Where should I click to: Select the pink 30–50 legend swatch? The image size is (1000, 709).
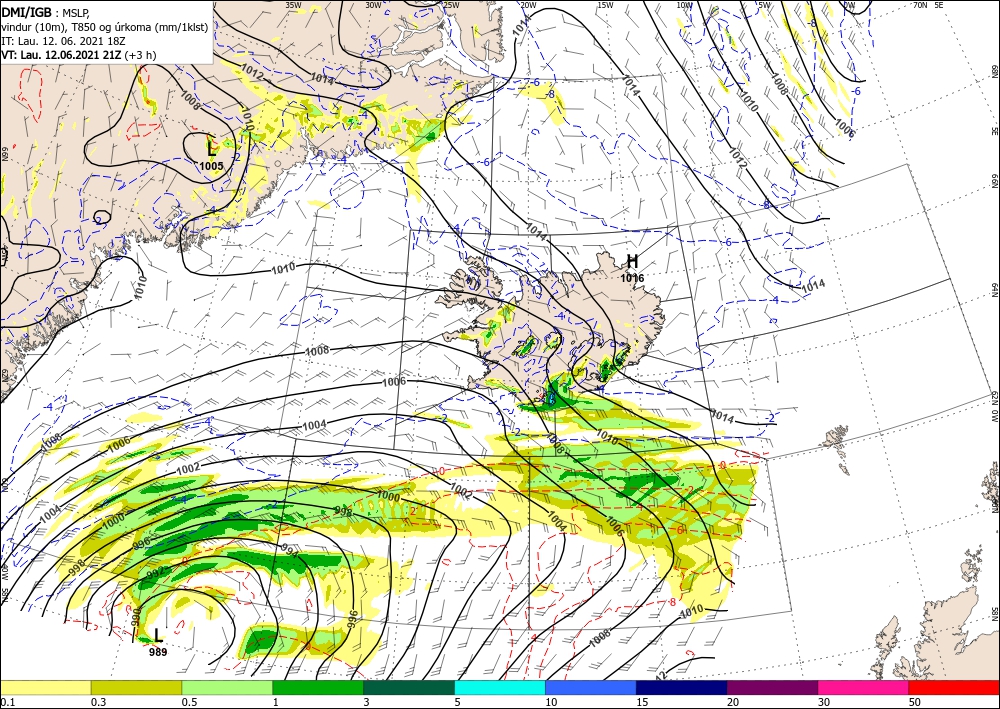point(864,687)
